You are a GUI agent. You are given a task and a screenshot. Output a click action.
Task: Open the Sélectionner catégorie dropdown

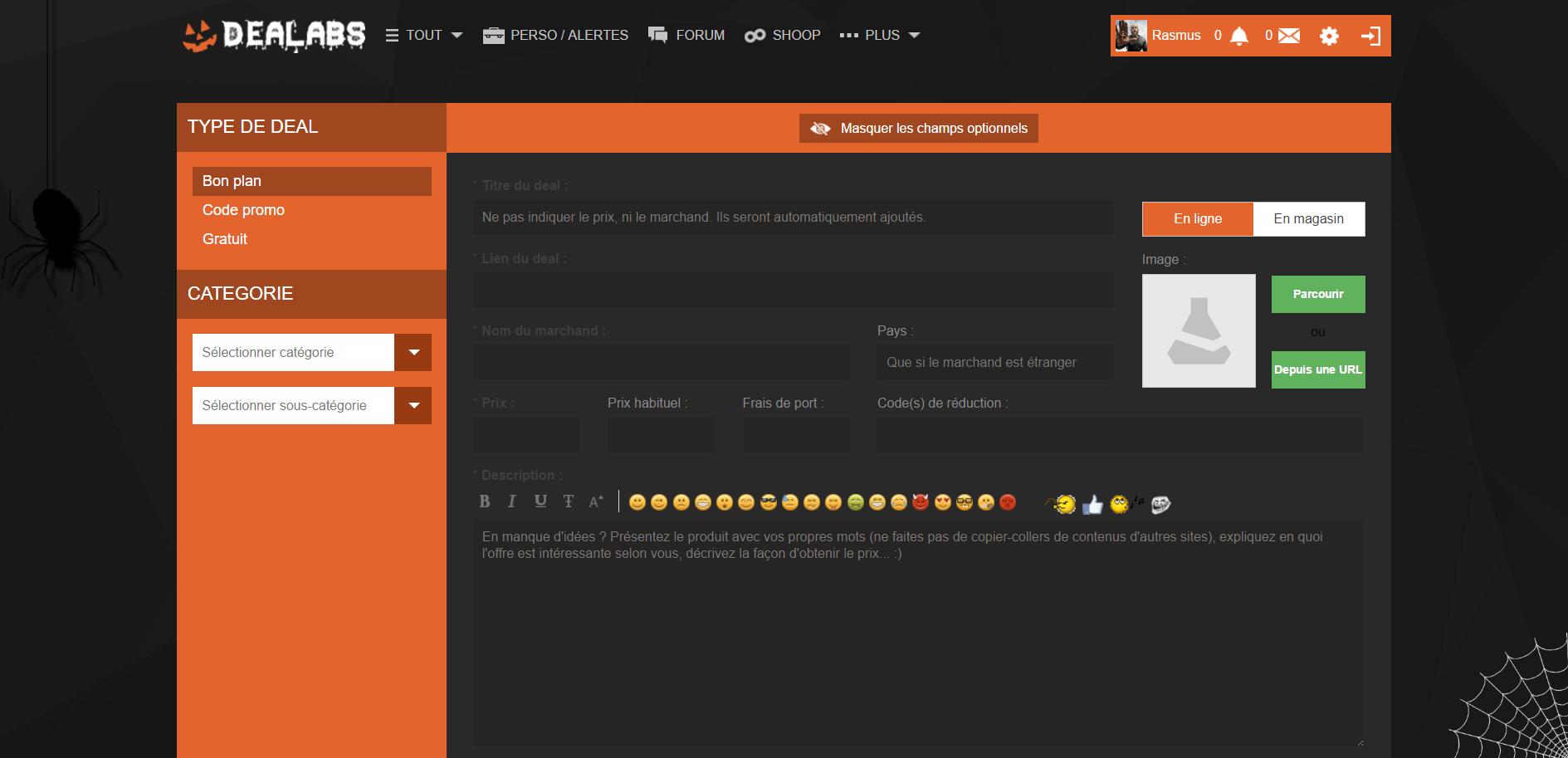[312, 353]
